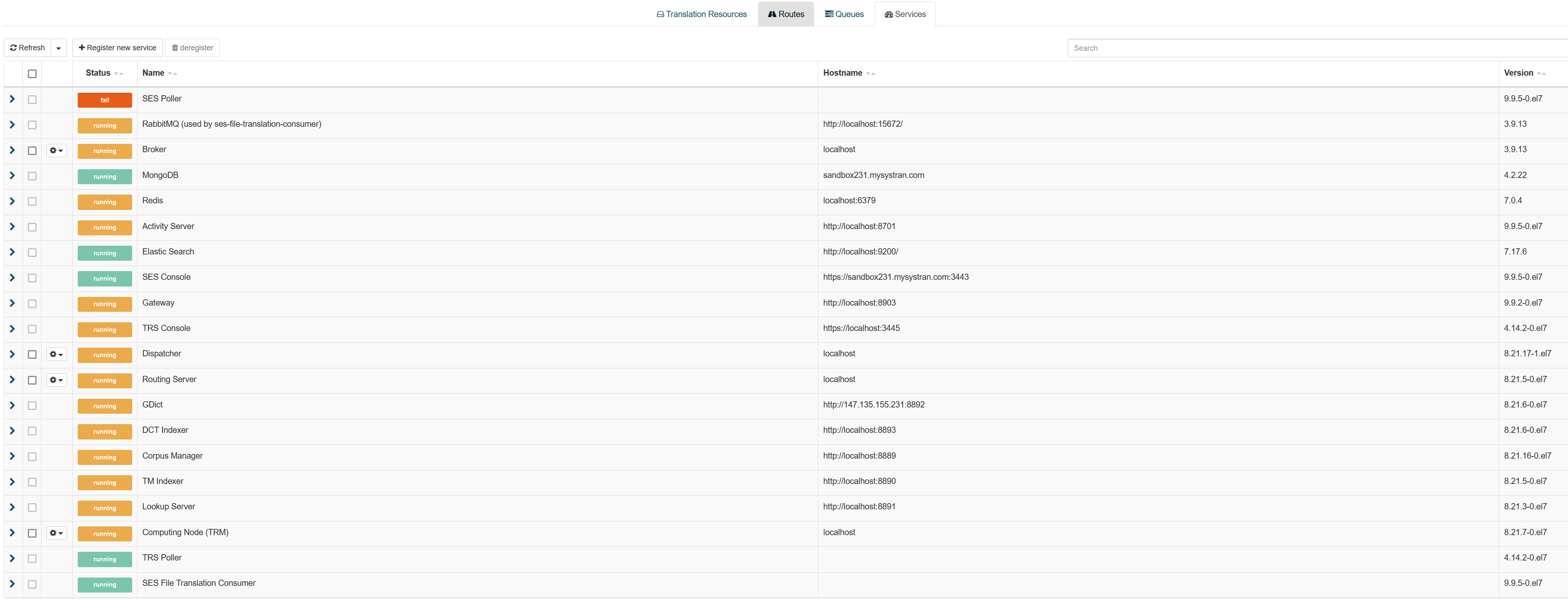This screenshot has height=600, width=1568.
Task: Open gear menu for Routing Server row
Action: point(56,380)
